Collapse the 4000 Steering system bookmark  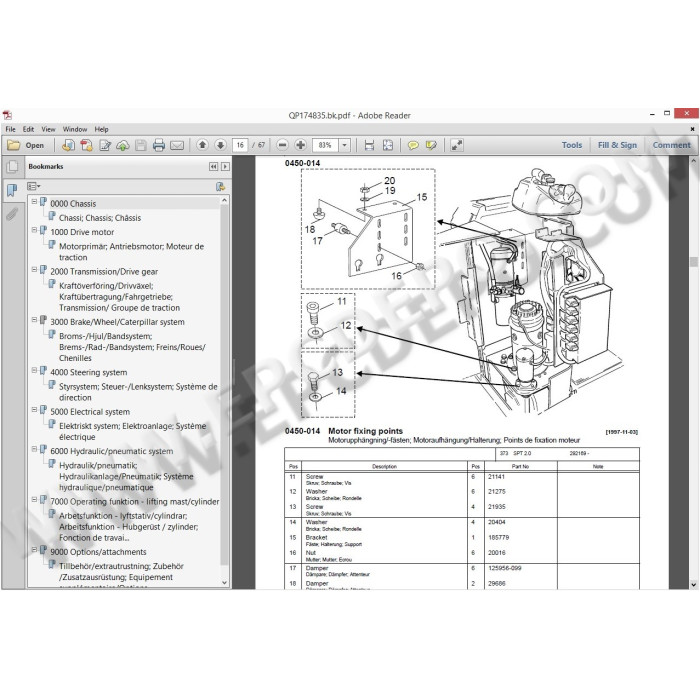pos(34,370)
